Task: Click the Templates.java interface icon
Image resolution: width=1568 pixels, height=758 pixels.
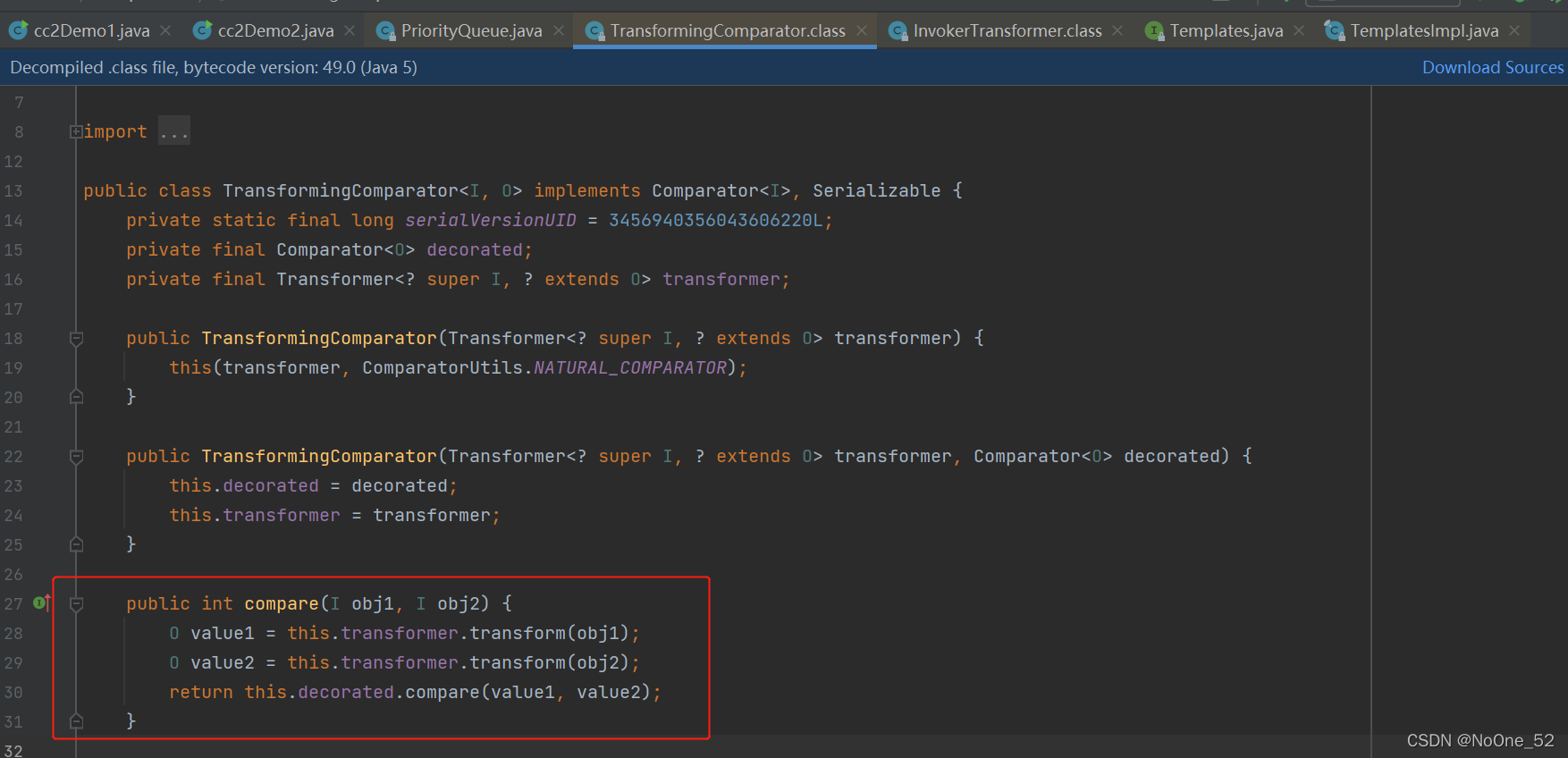Action: pyautogui.click(x=1154, y=31)
